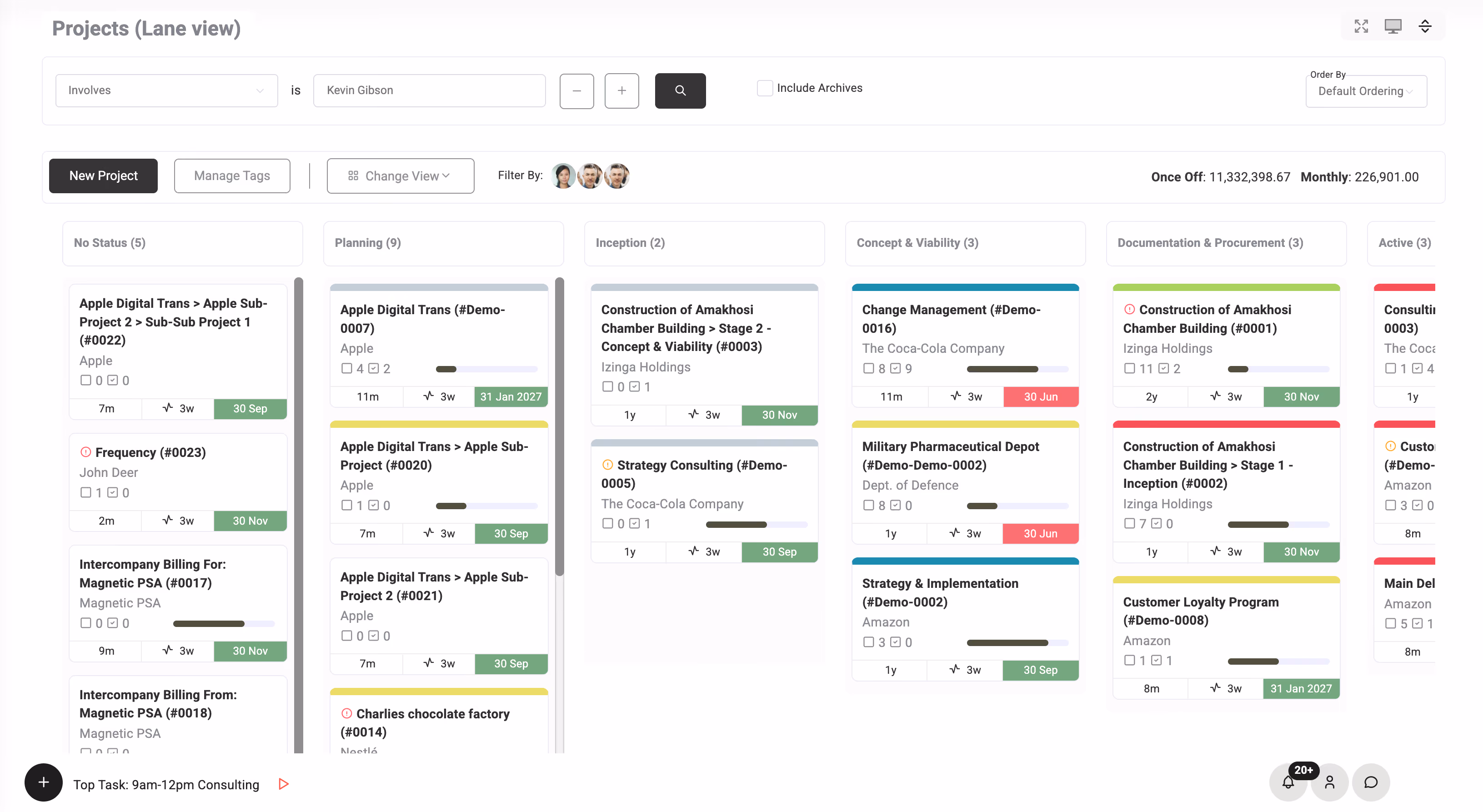The height and width of the screenshot is (812, 1483).
Task: Click progress bar on Change Management card
Action: coord(1017,369)
